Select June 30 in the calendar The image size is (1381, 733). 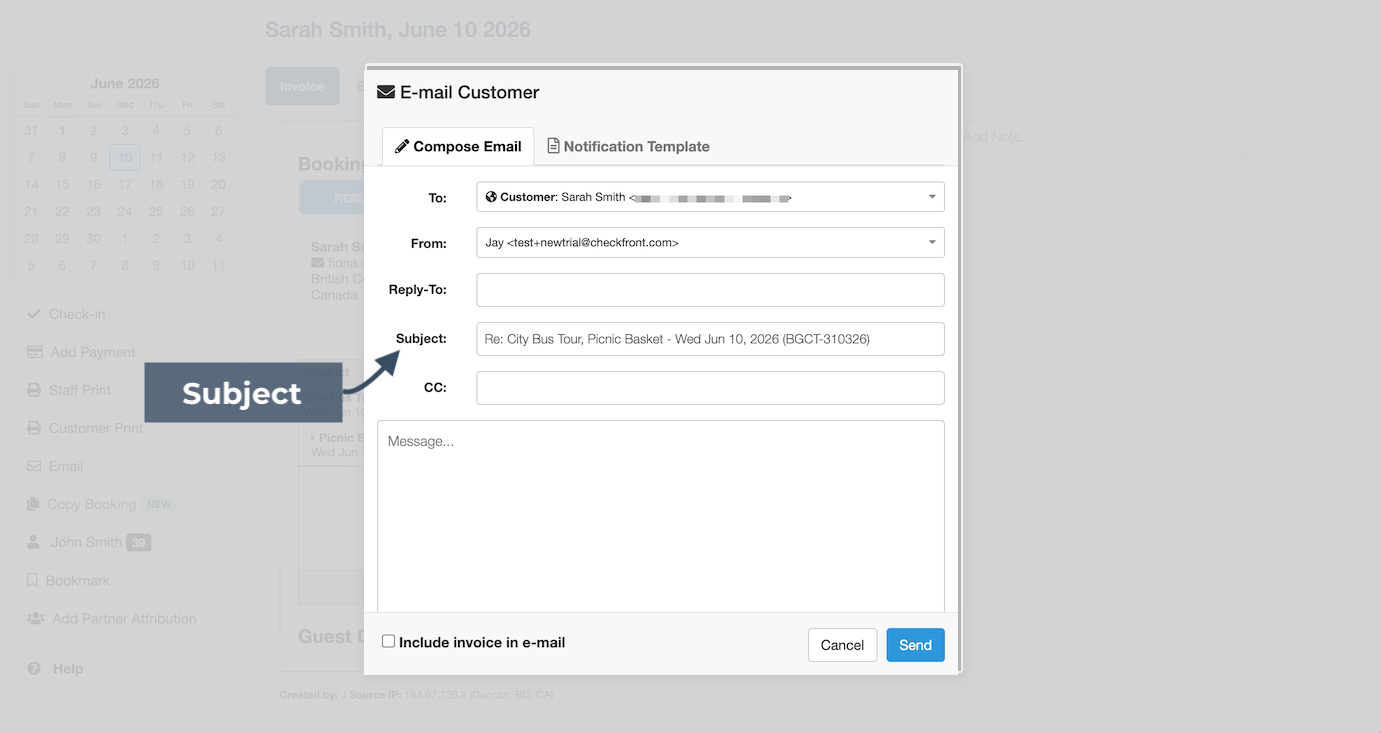[x=93, y=238]
